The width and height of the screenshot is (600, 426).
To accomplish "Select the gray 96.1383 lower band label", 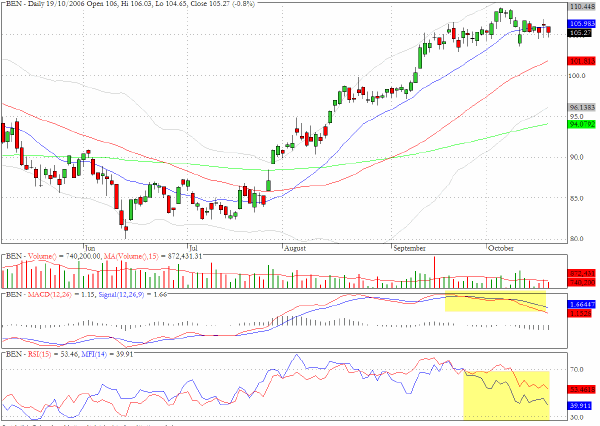I will point(582,108).
